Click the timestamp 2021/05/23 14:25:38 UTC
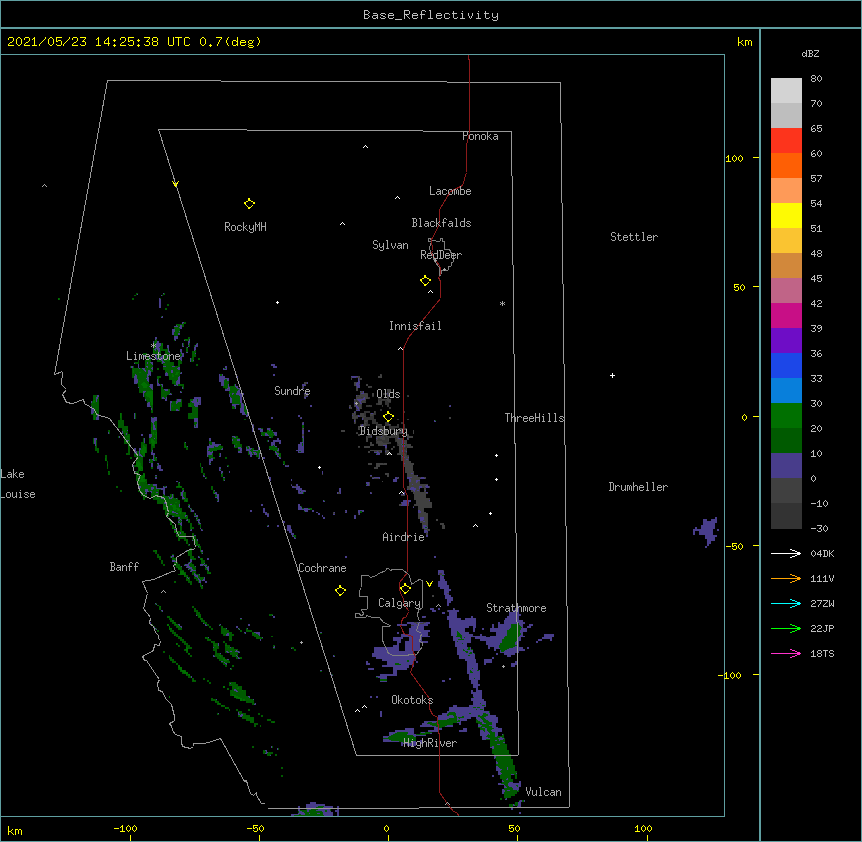This screenshot has width=862, height=842. tap(99, 42)
